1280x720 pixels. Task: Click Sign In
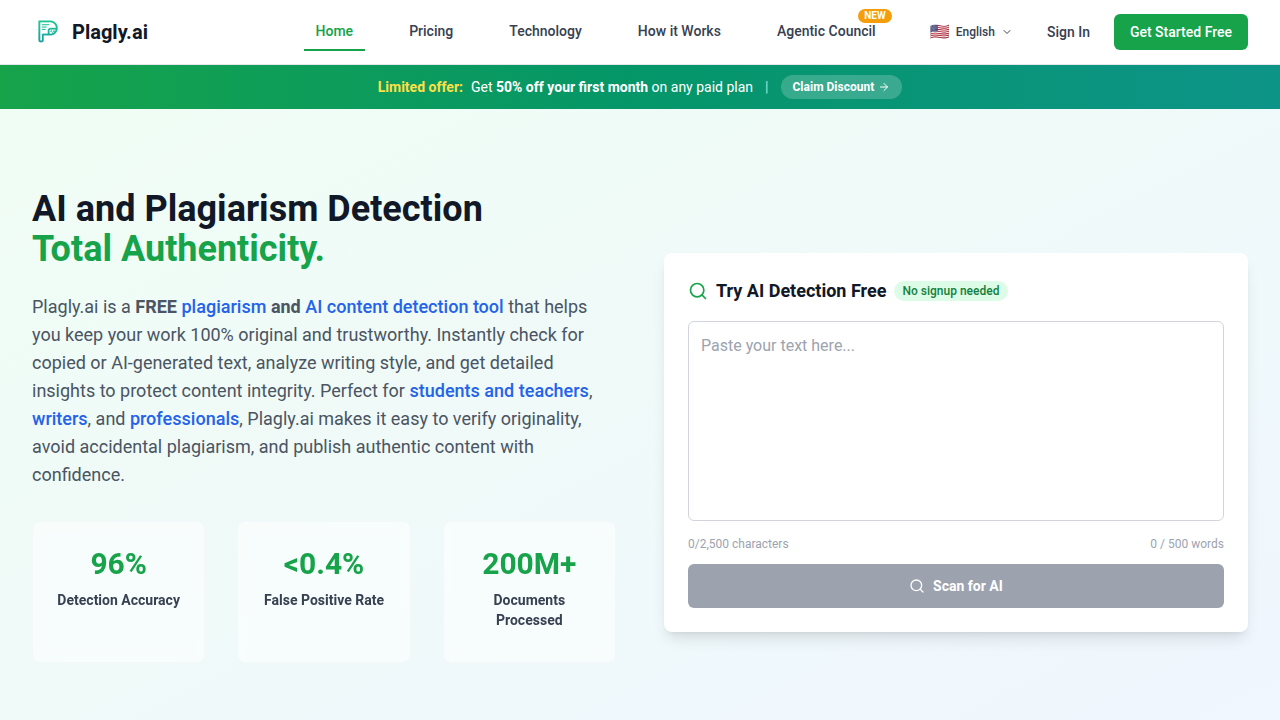1068,32
